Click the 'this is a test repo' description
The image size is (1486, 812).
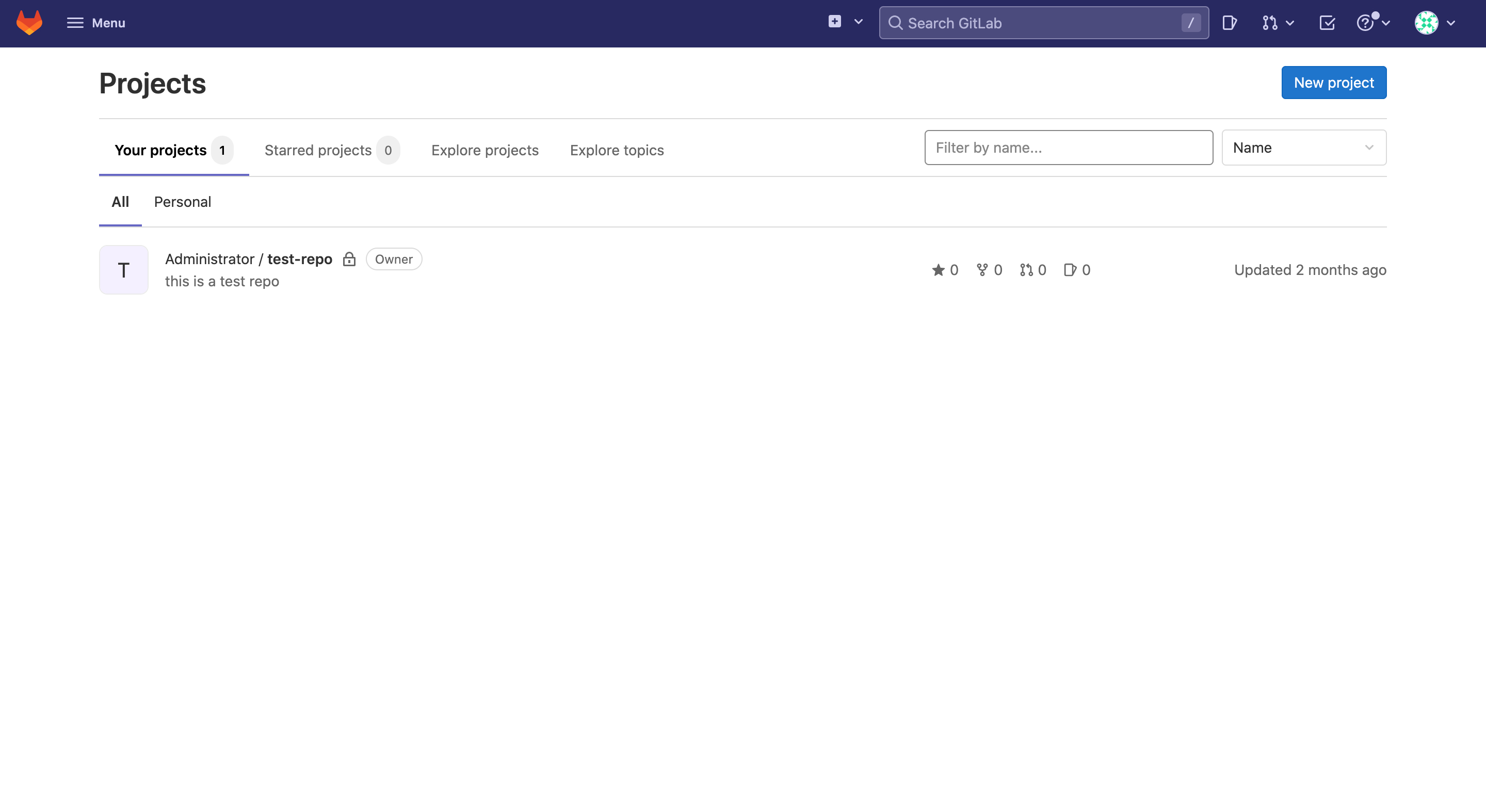(221, 282)
